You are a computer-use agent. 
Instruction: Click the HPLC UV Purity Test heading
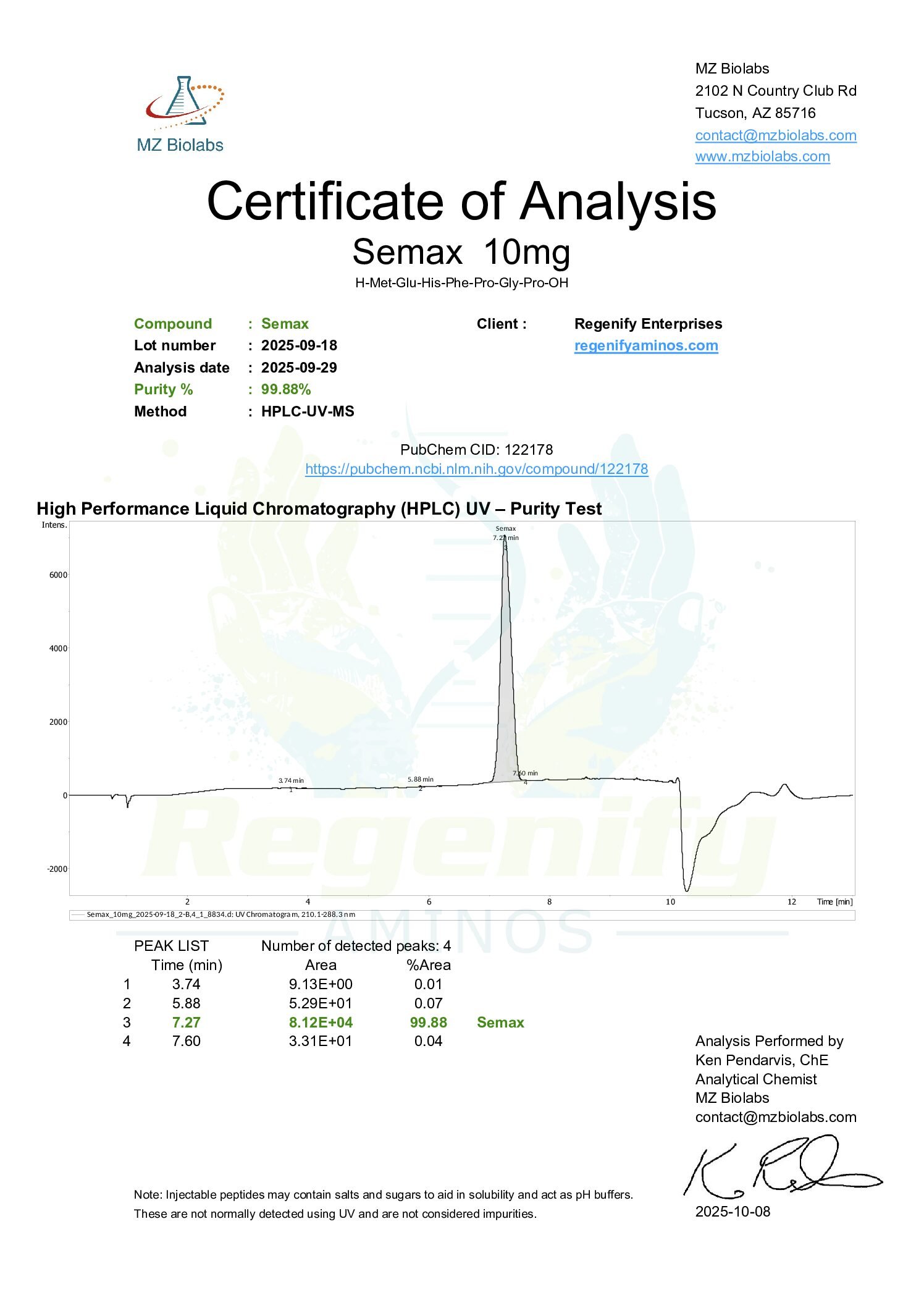point(319,508)
